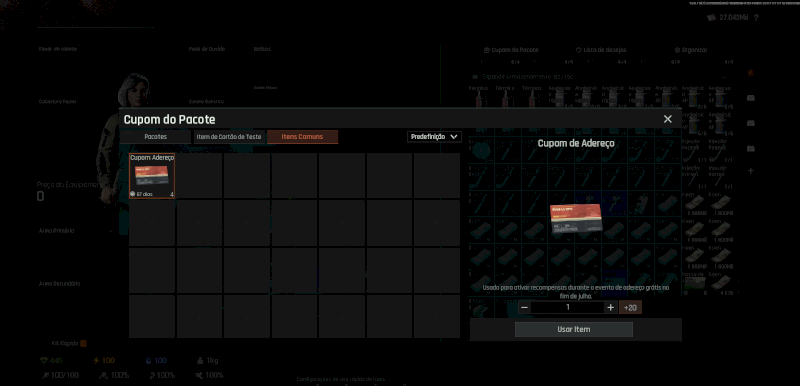Viewport: 800px width, 386px height.
Task: Select the Arma Secundária slot
Action: click(x=60, y=284)
